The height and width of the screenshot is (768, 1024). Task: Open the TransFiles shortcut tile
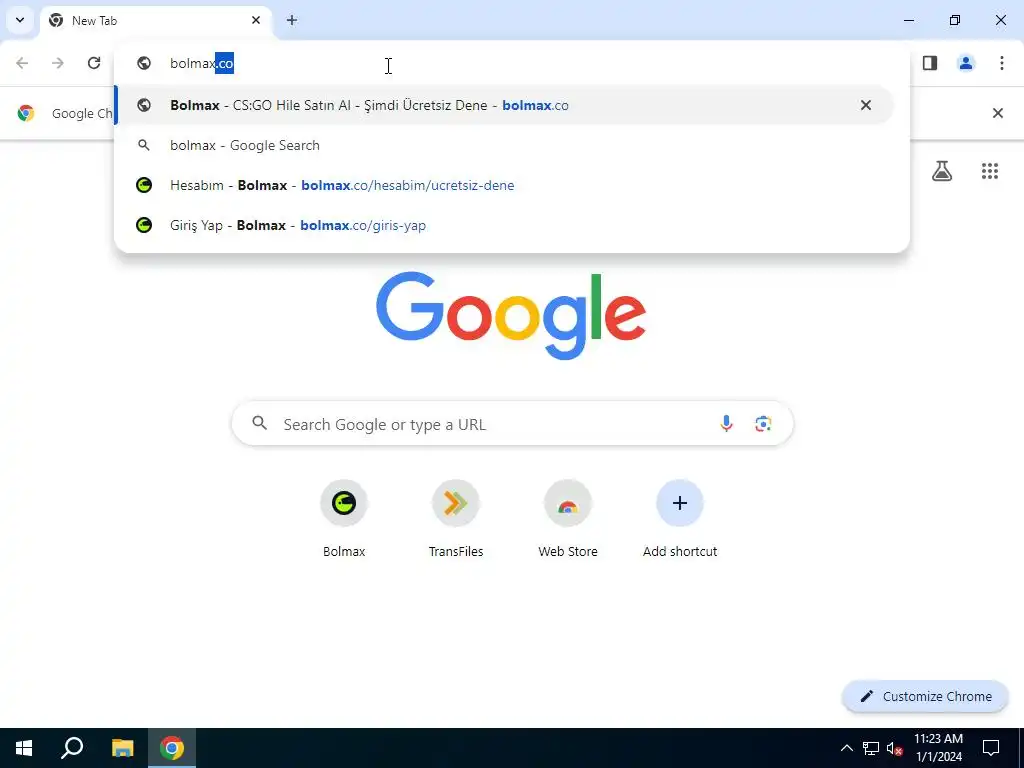point(456,519)
